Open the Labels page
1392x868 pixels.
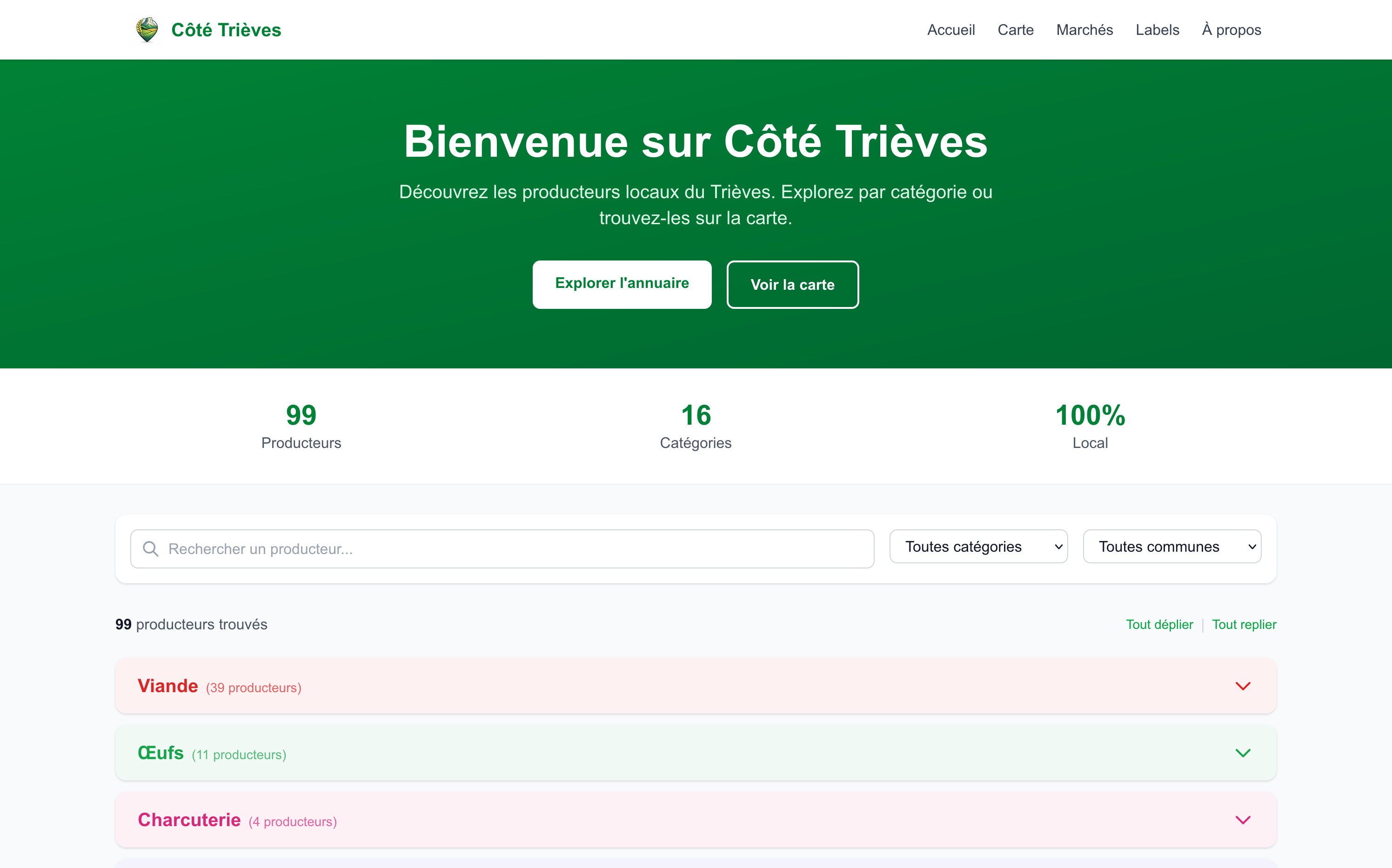tap(1157, 29)
